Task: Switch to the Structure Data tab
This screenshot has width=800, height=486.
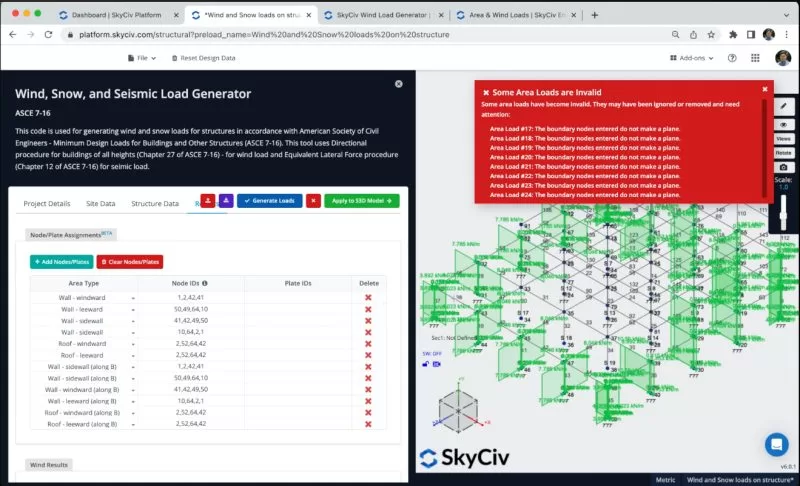Action: click(x=155, y=203)
